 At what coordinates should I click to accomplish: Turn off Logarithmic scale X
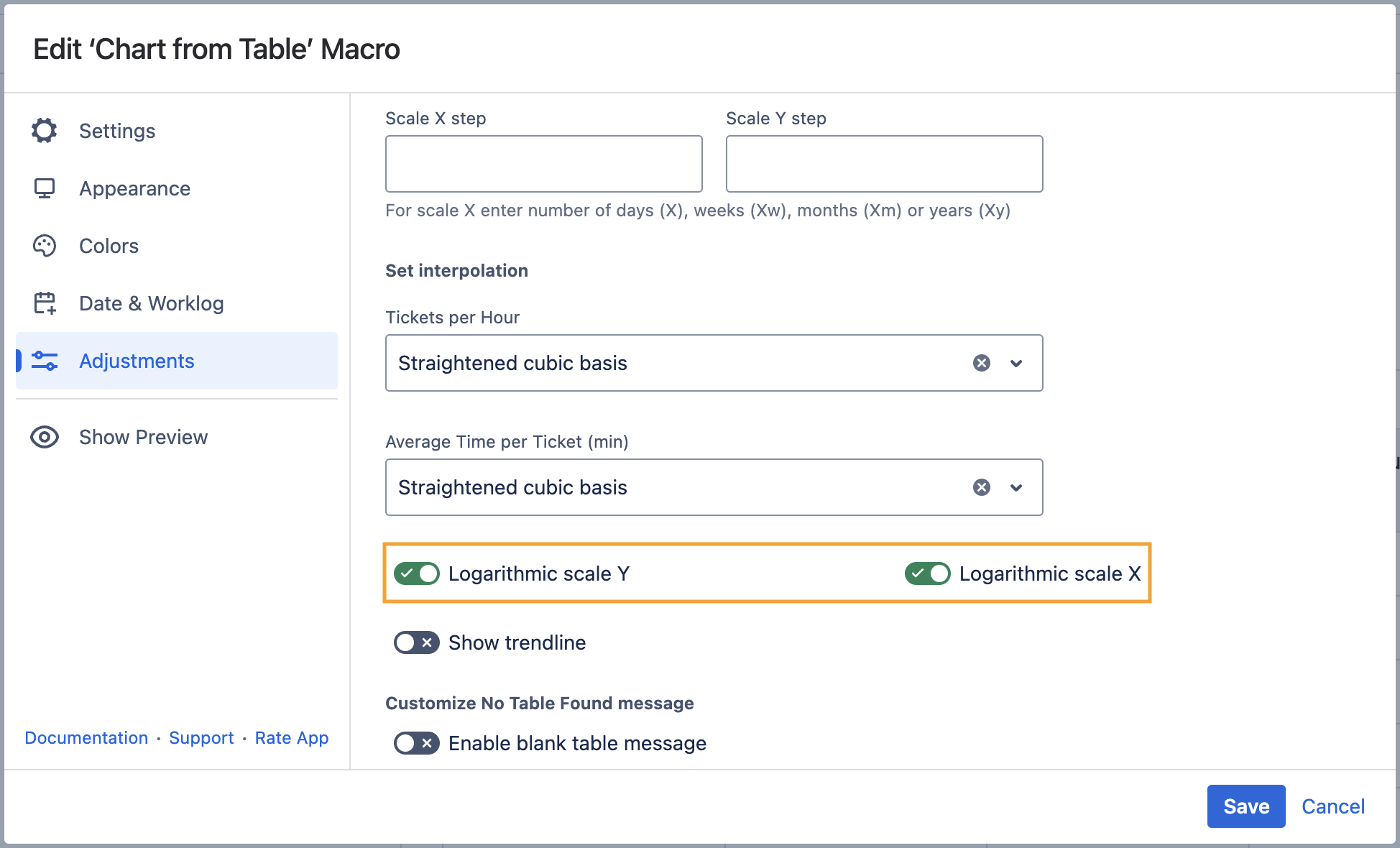click(927, 573)
